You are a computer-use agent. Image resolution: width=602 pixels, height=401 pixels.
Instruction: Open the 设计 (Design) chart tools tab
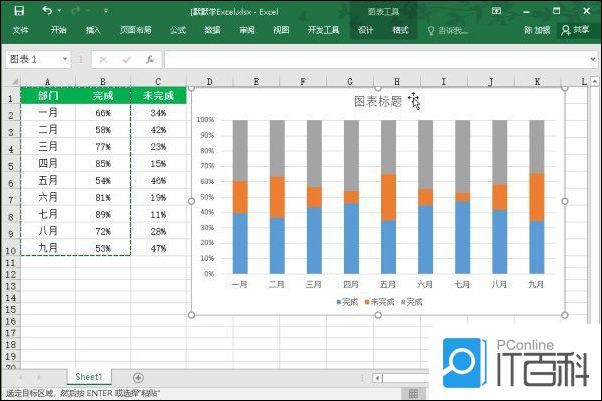pos(366,30)
